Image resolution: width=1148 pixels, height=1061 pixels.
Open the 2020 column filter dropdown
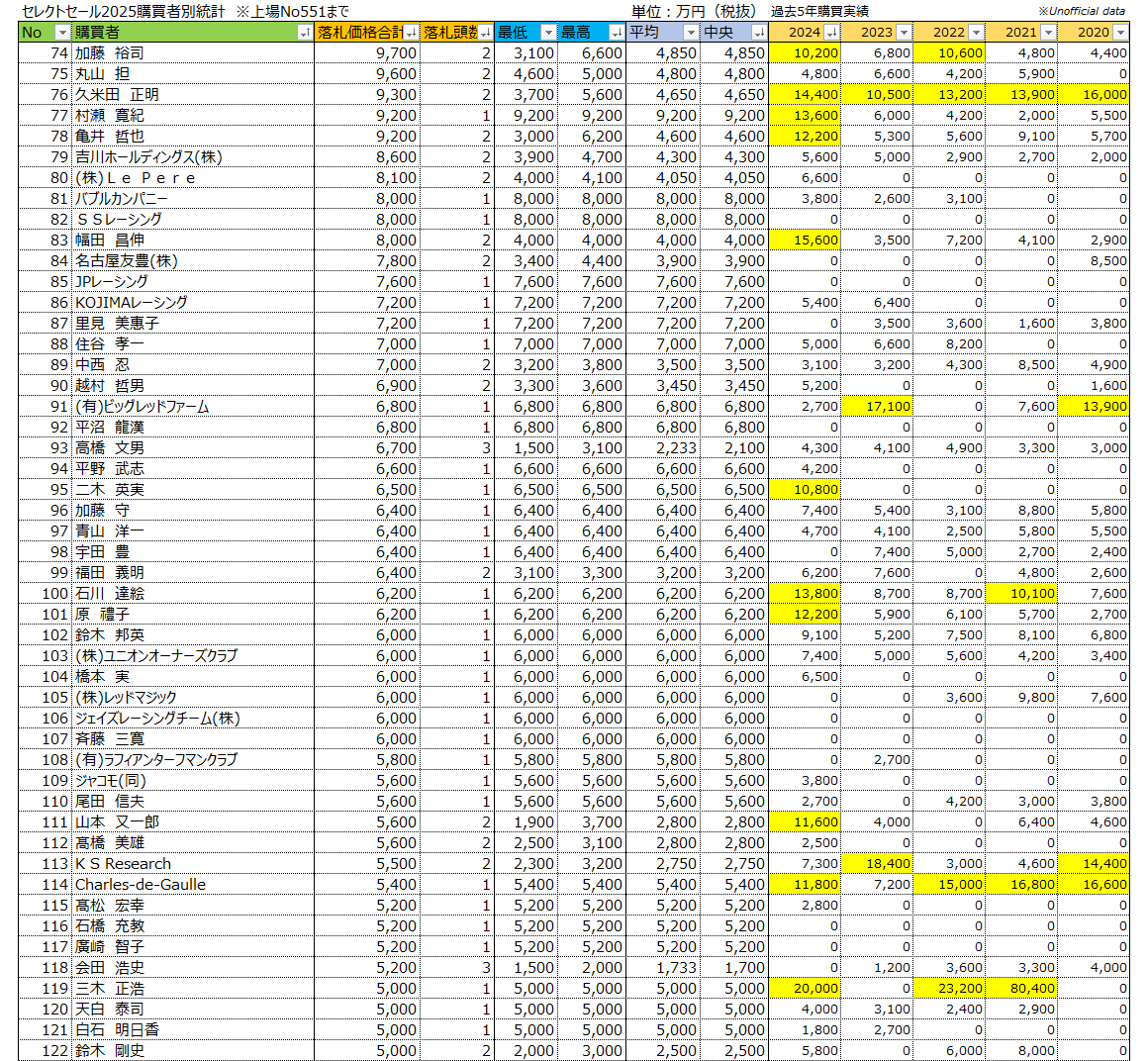1121,33
